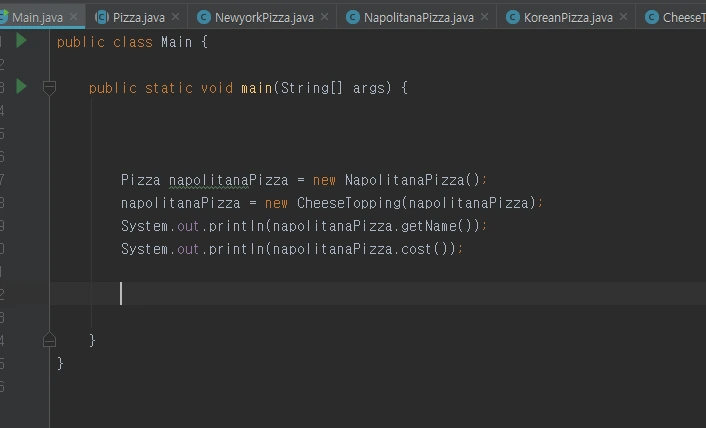Click the Pizza.java abstract class icon

(x=102, y=17)
